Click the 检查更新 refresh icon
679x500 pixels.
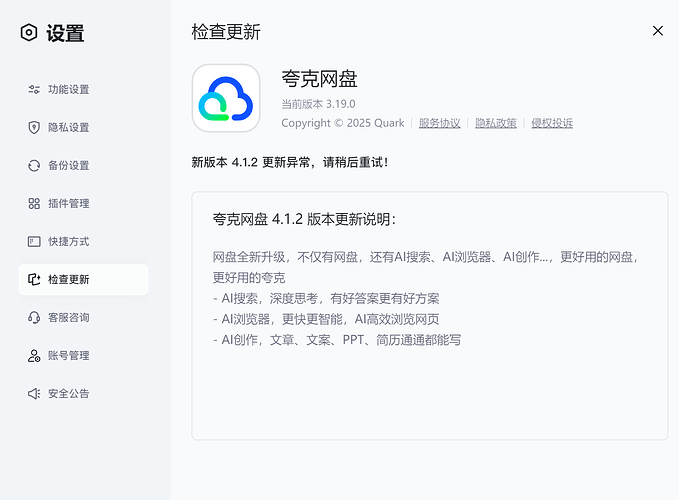34,280
